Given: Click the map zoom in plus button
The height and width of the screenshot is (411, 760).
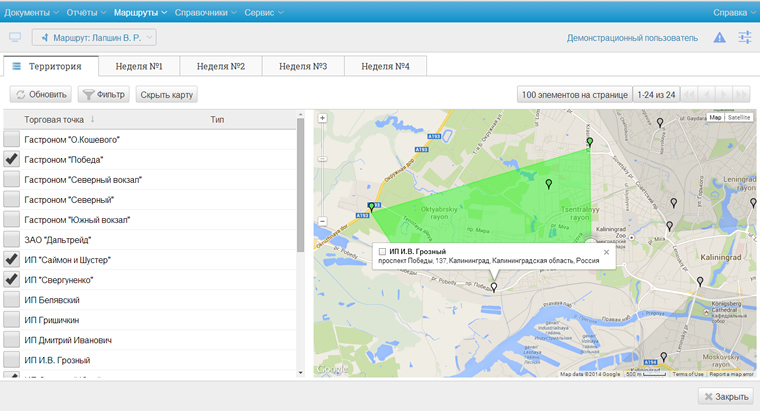Looking at the screenshot, I should coord(322,118).
